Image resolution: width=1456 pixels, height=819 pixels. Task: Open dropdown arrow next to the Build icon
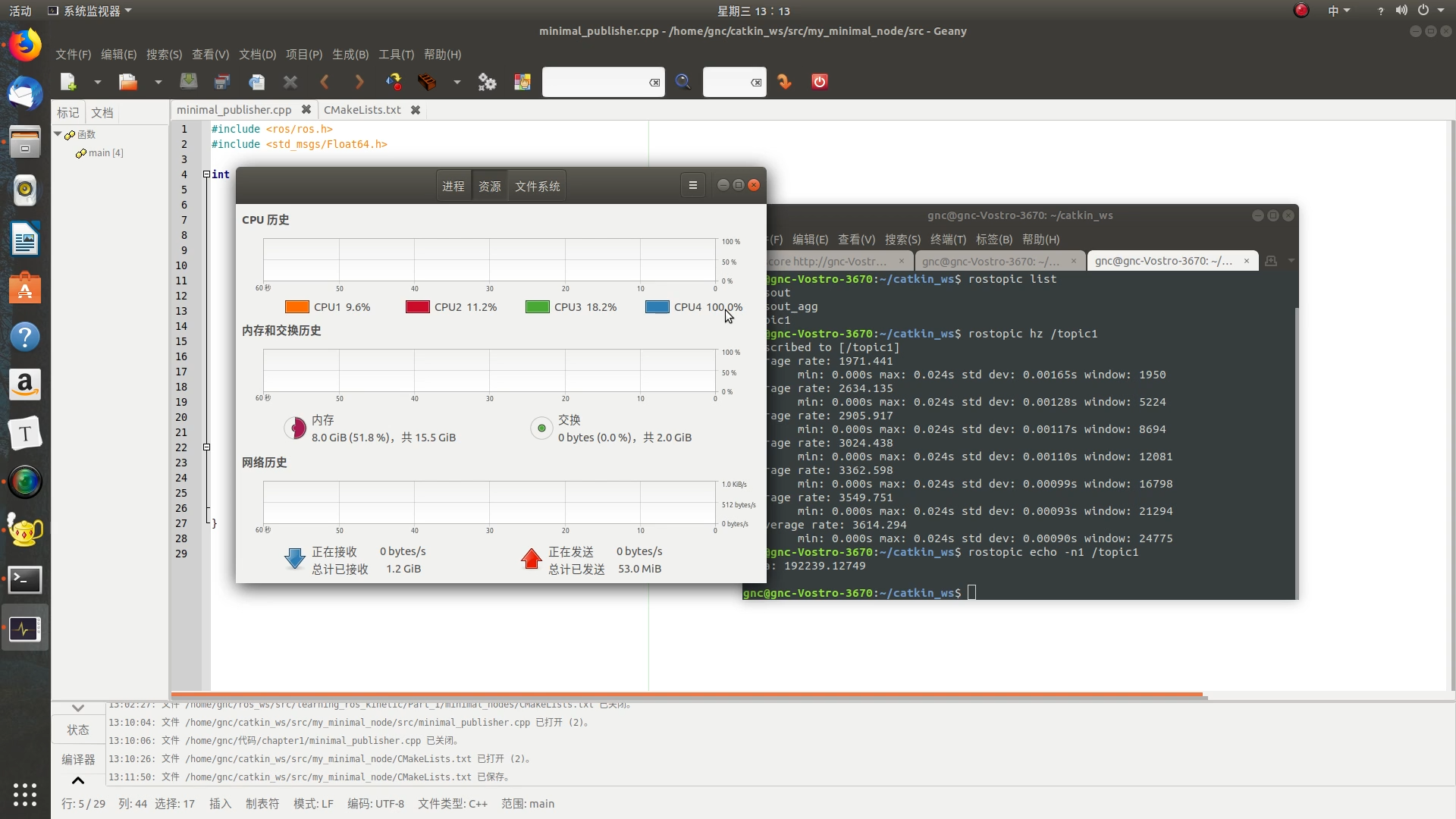tap(457, 82)
